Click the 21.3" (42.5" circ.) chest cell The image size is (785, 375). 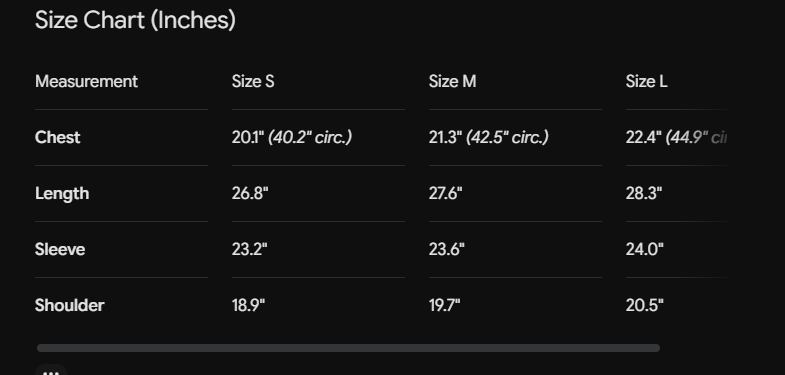pyautogui.click(x=489, y=137)
